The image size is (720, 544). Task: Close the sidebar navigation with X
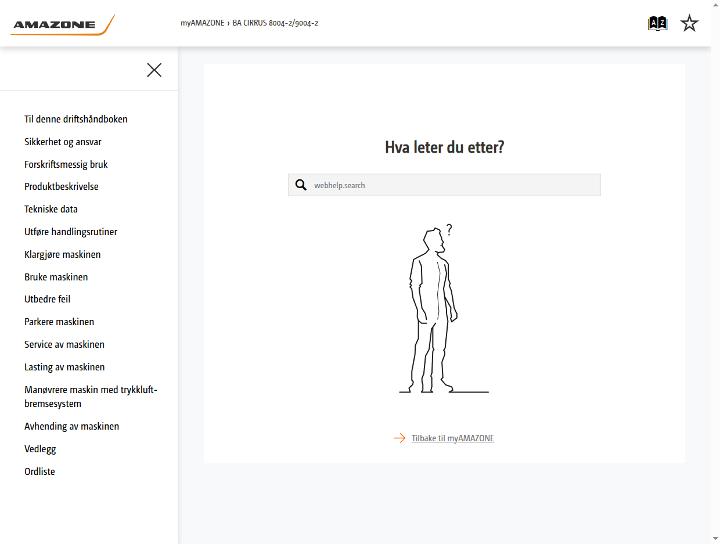(x=154, y=70)
